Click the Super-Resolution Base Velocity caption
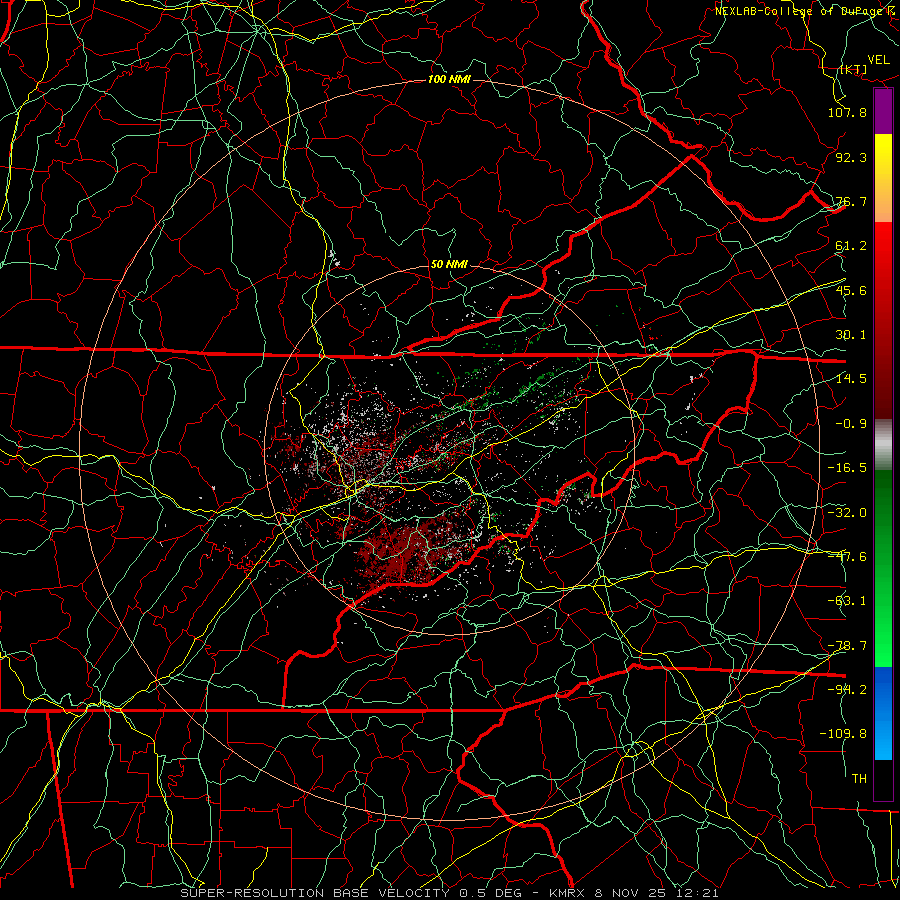900x900 pixels. click(x=449, y=893)
